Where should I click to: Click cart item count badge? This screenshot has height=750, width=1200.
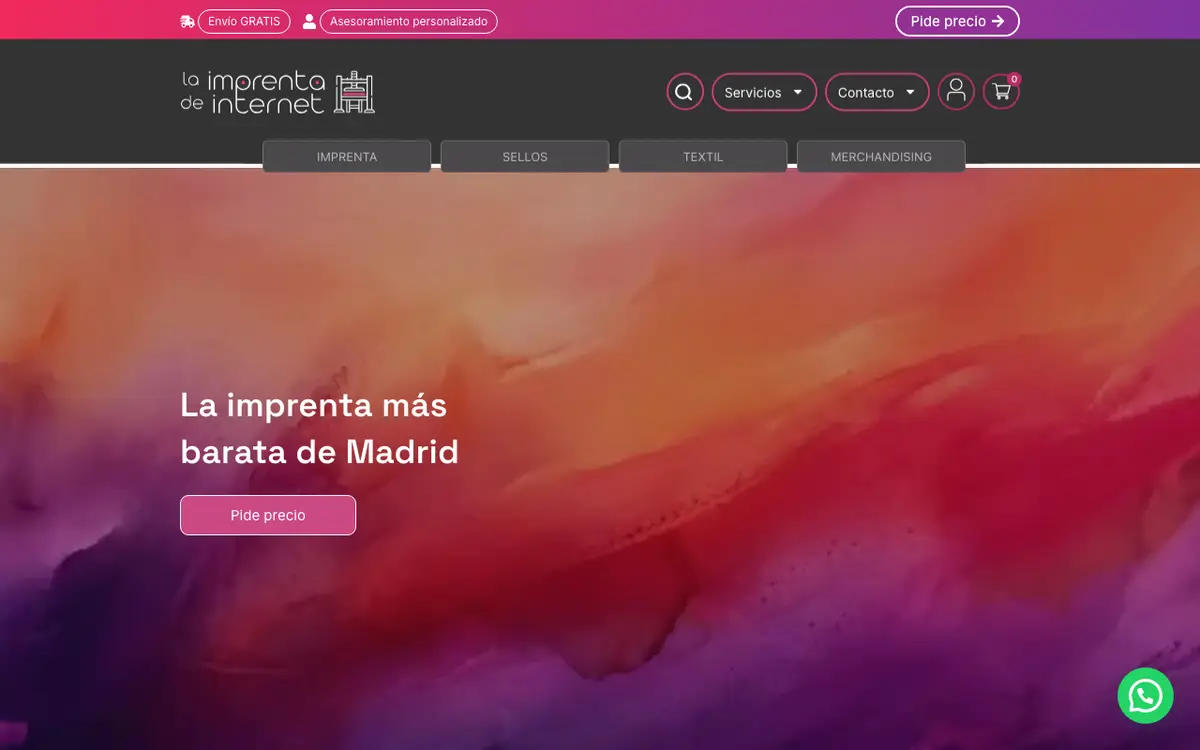click(1014, 79)
